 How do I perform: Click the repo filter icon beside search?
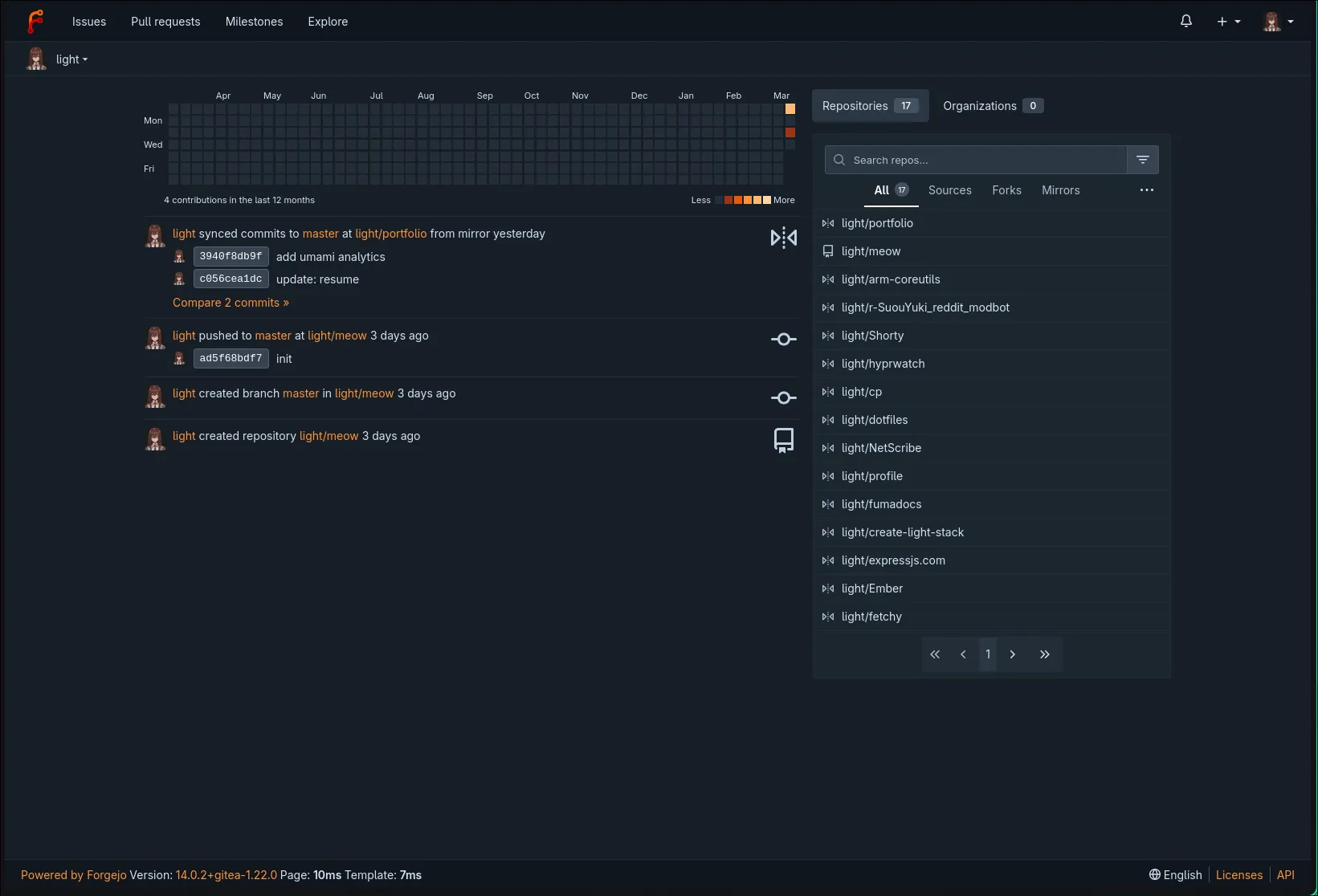tap(1142, 160)
